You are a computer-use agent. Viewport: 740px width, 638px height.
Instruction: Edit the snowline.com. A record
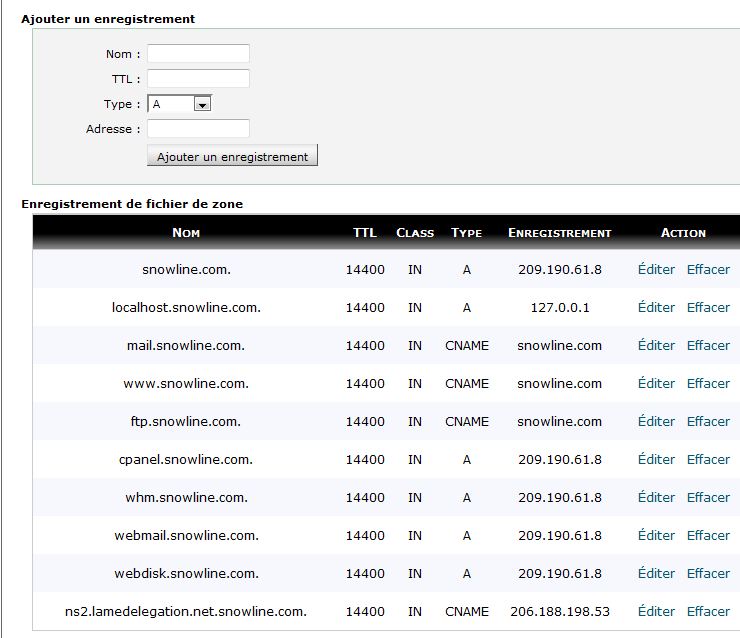tap(656, 269)
